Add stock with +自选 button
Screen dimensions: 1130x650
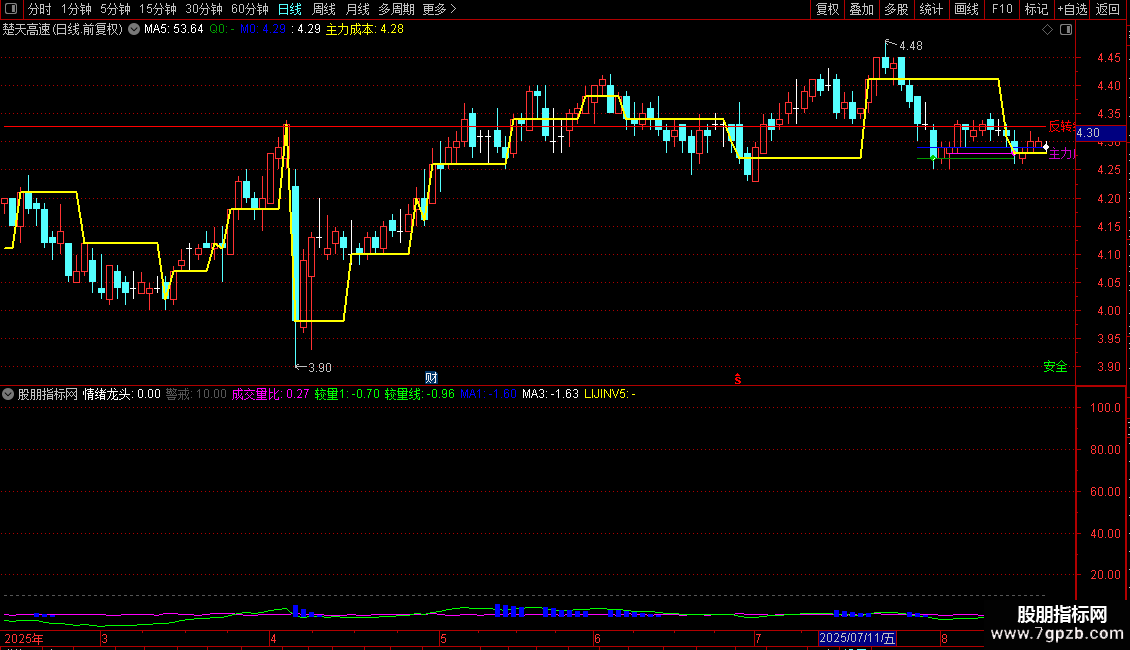1072,9
